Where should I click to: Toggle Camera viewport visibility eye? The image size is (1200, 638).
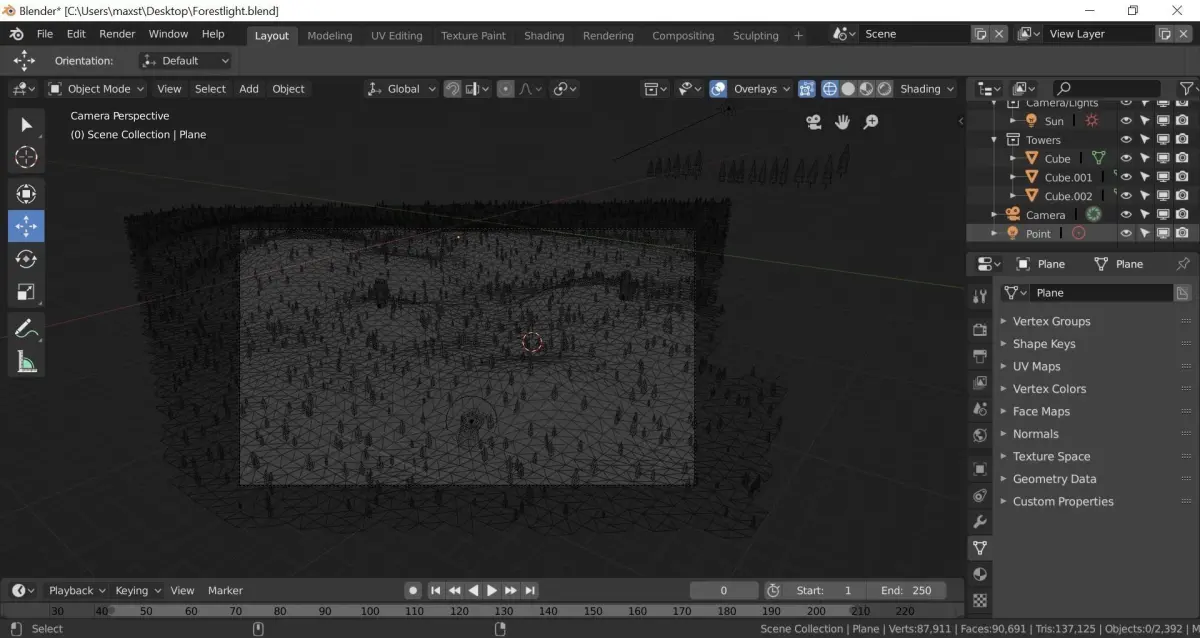[x=1126, y=215]
